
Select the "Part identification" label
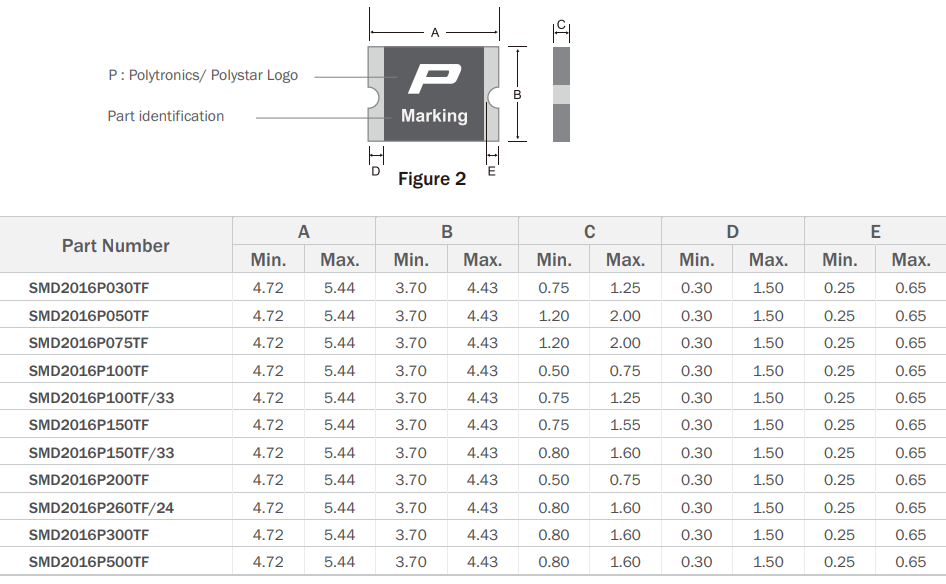coord(166,116)
